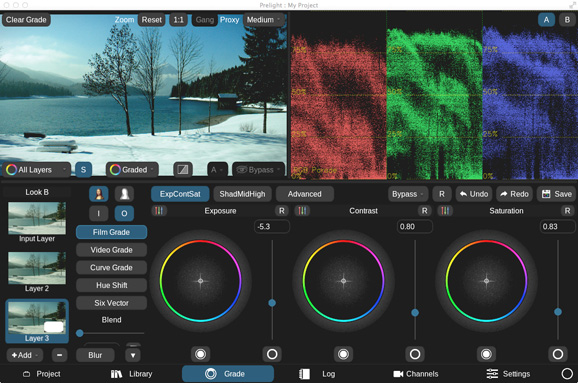Open Exposure RGB sliders icon
This screenshot has width=578, height=383.
coord(159,211)
